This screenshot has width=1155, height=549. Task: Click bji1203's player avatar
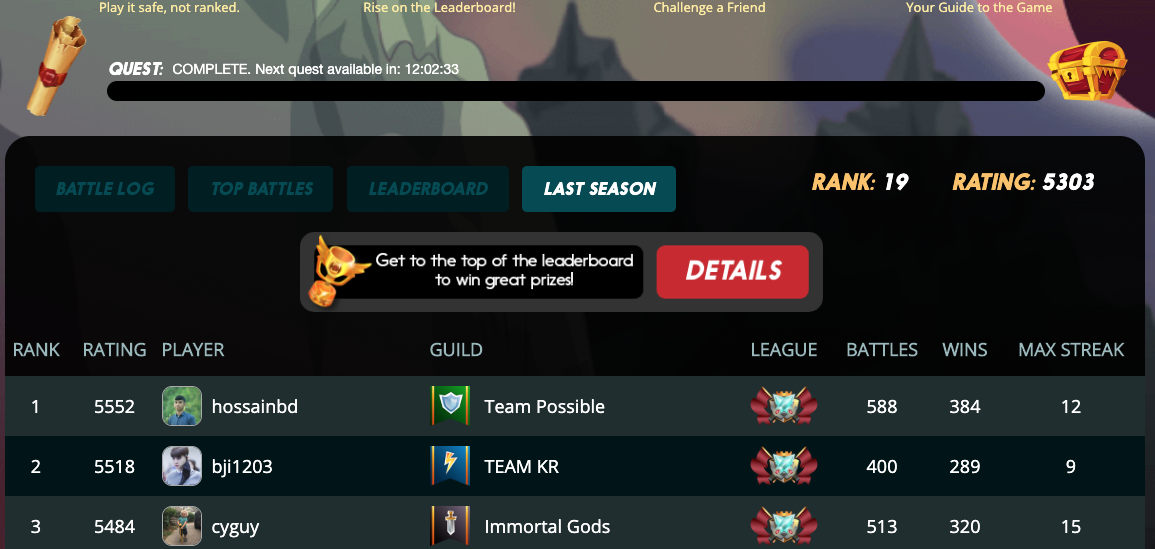click(x=182, y=466)
